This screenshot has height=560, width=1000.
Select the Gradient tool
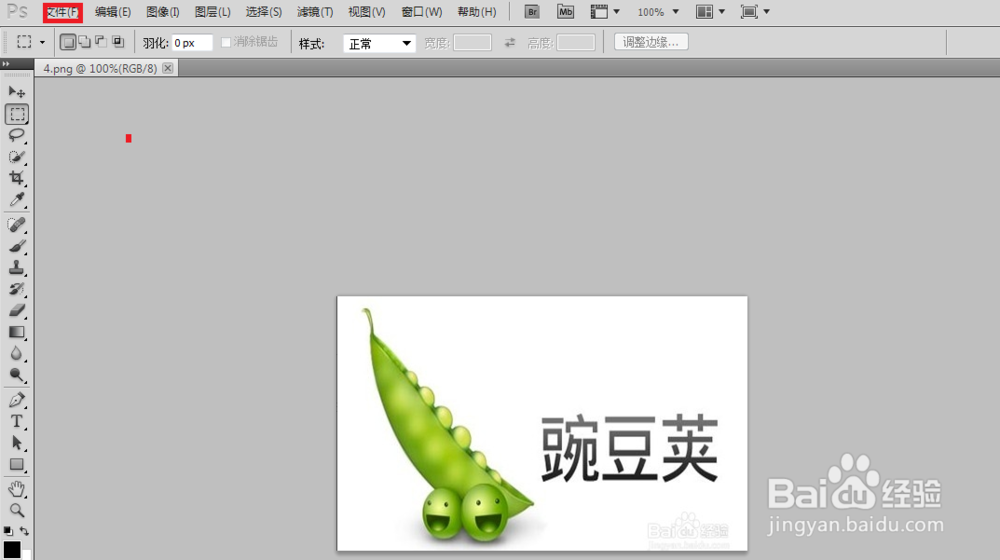17,332
